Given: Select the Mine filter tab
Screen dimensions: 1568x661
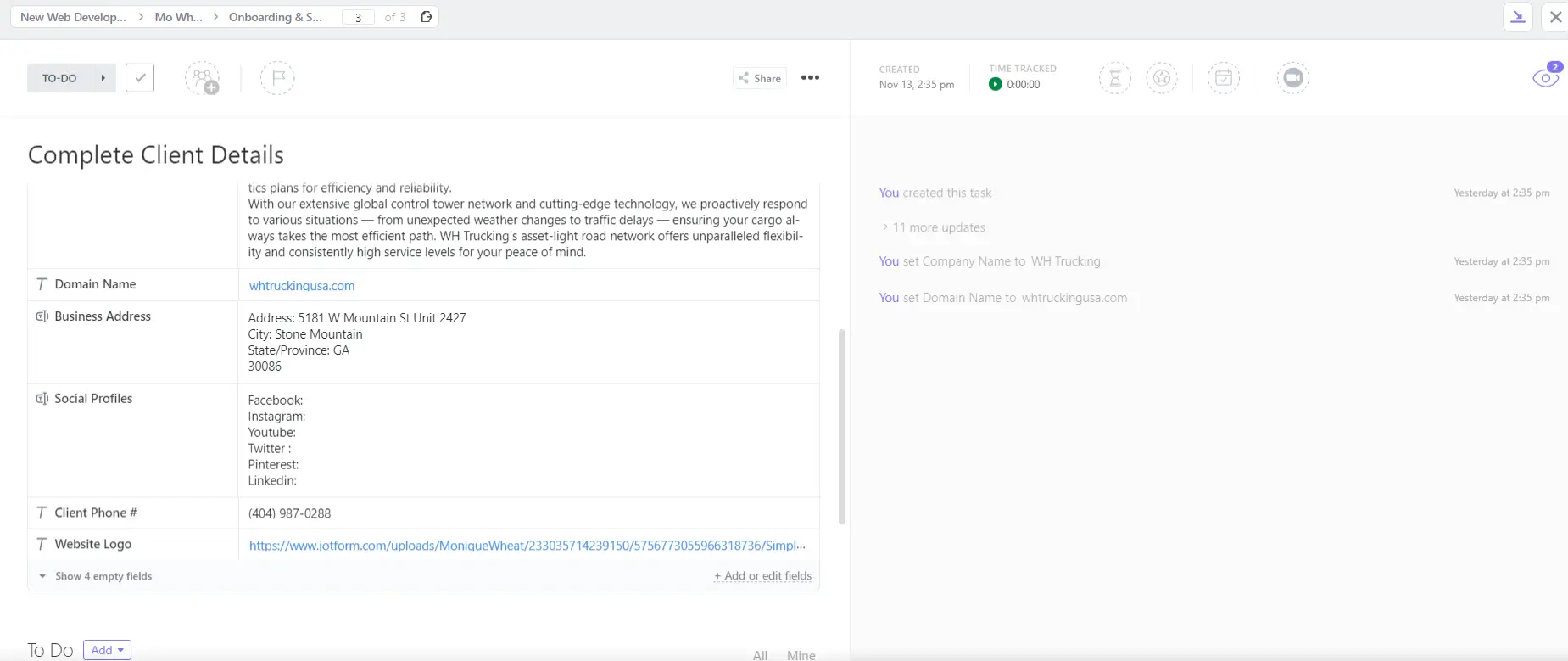Looking at the screenshot, I should tap(801, 655).
